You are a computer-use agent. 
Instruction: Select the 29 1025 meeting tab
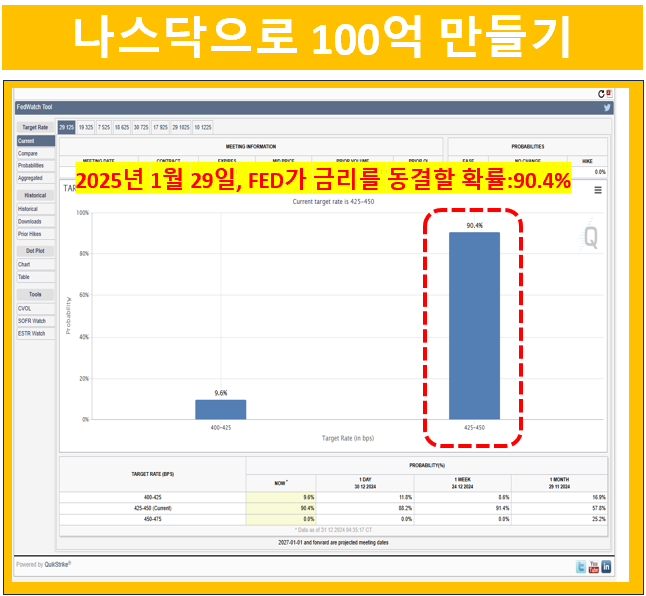tap(181, 127)
